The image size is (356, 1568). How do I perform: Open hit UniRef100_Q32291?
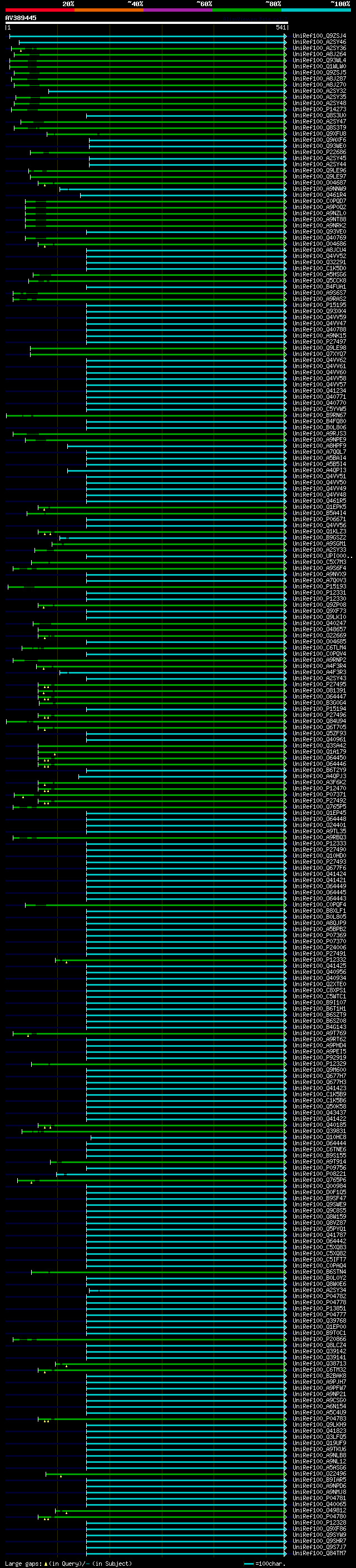click(319, 263)
